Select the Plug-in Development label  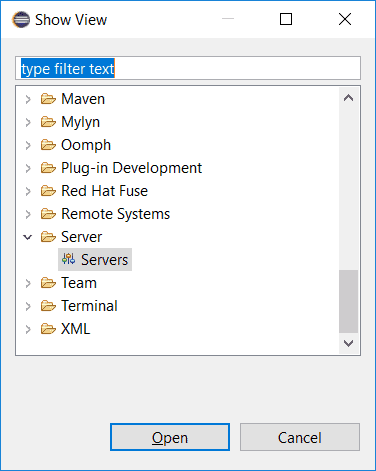click(132, 168)
